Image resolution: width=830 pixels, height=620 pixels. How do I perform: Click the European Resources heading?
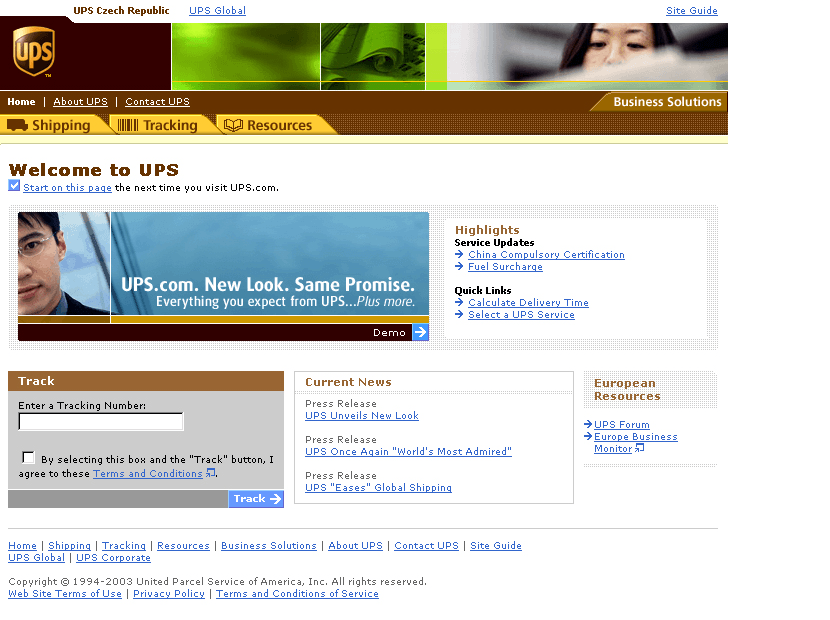point(627,389)
